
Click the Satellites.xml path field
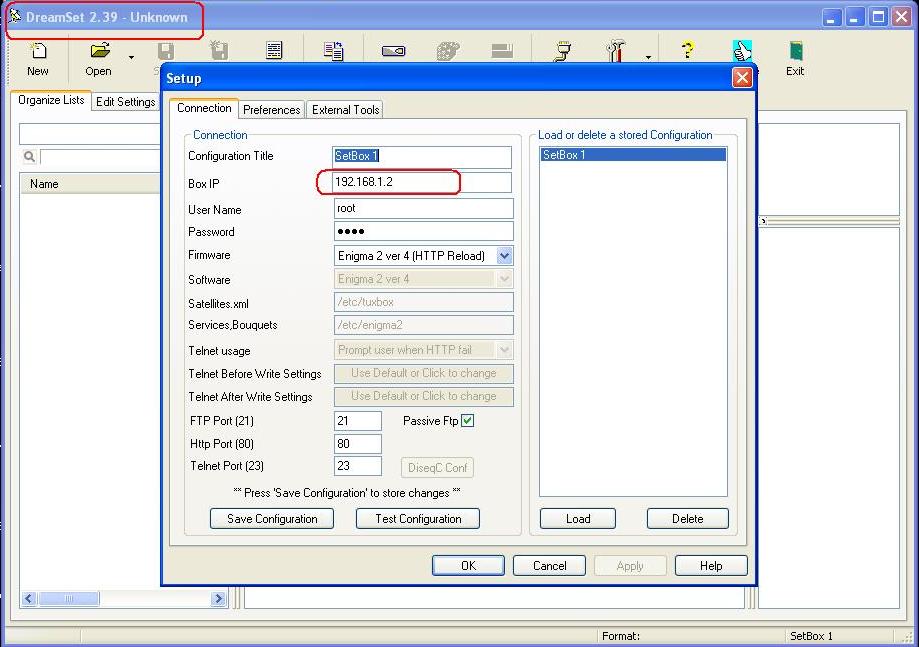[423, 302]
